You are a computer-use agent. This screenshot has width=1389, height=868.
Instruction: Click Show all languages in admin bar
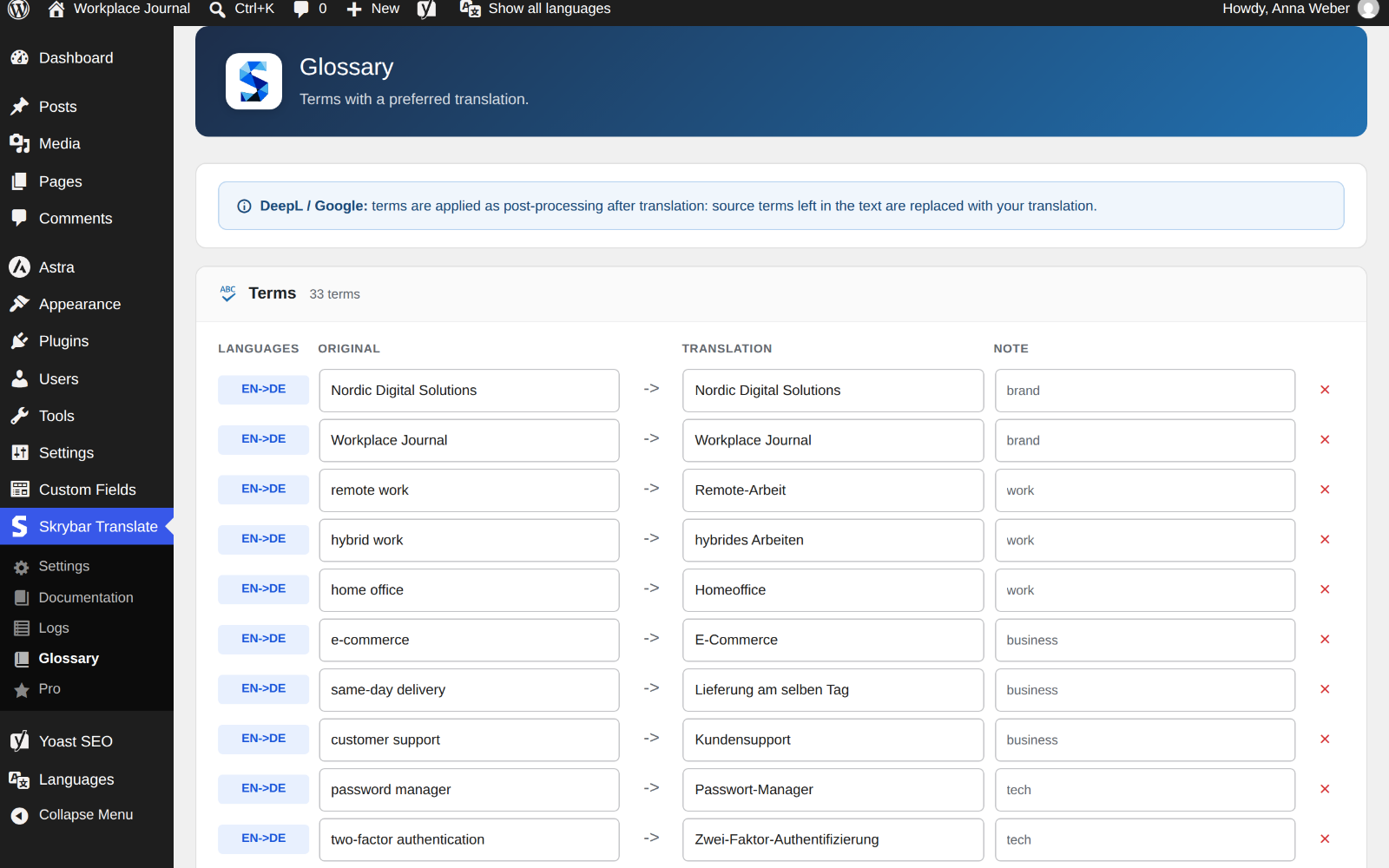coord(535,9)
